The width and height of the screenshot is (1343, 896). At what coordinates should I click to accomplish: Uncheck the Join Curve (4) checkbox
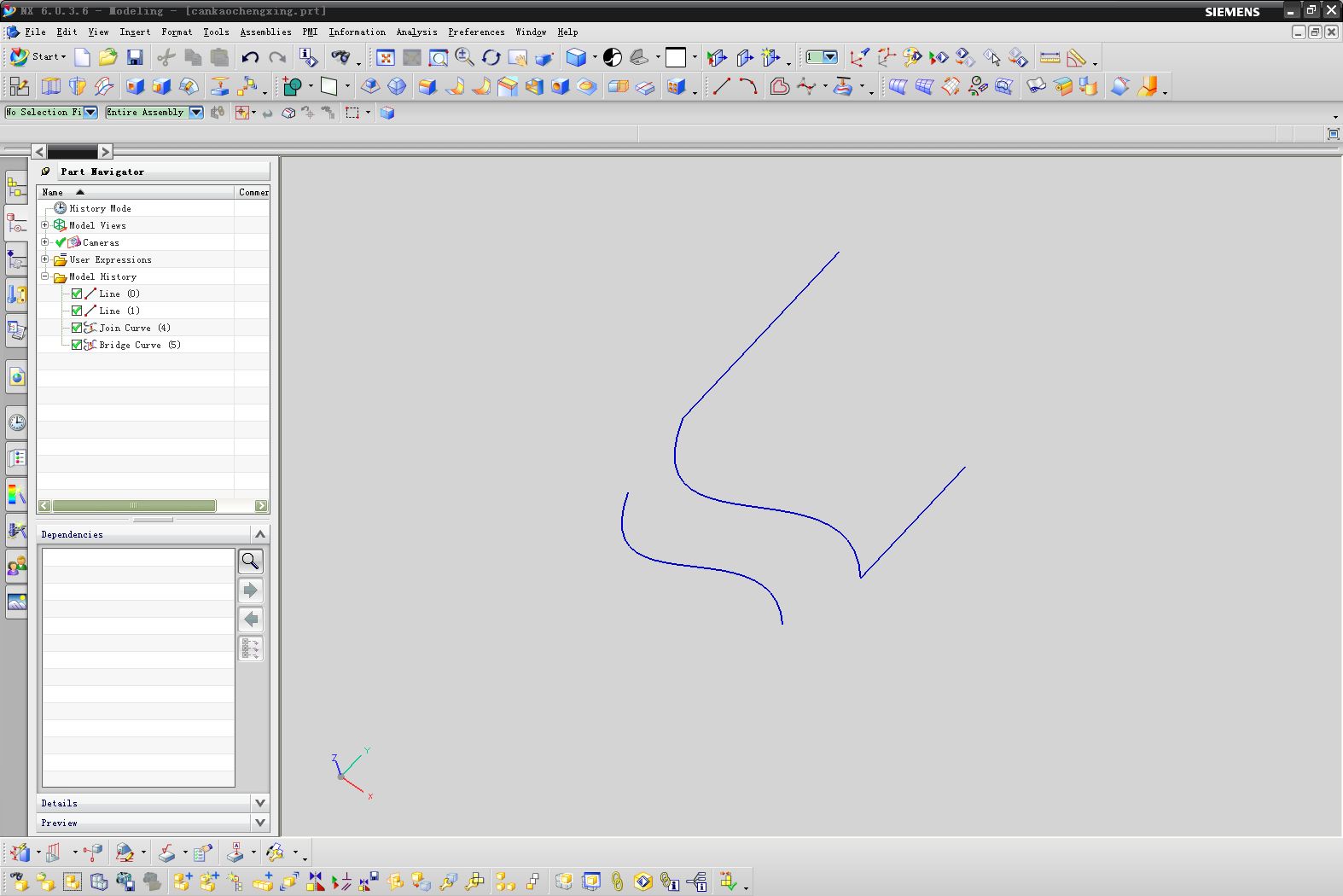(x=77, y=328)
